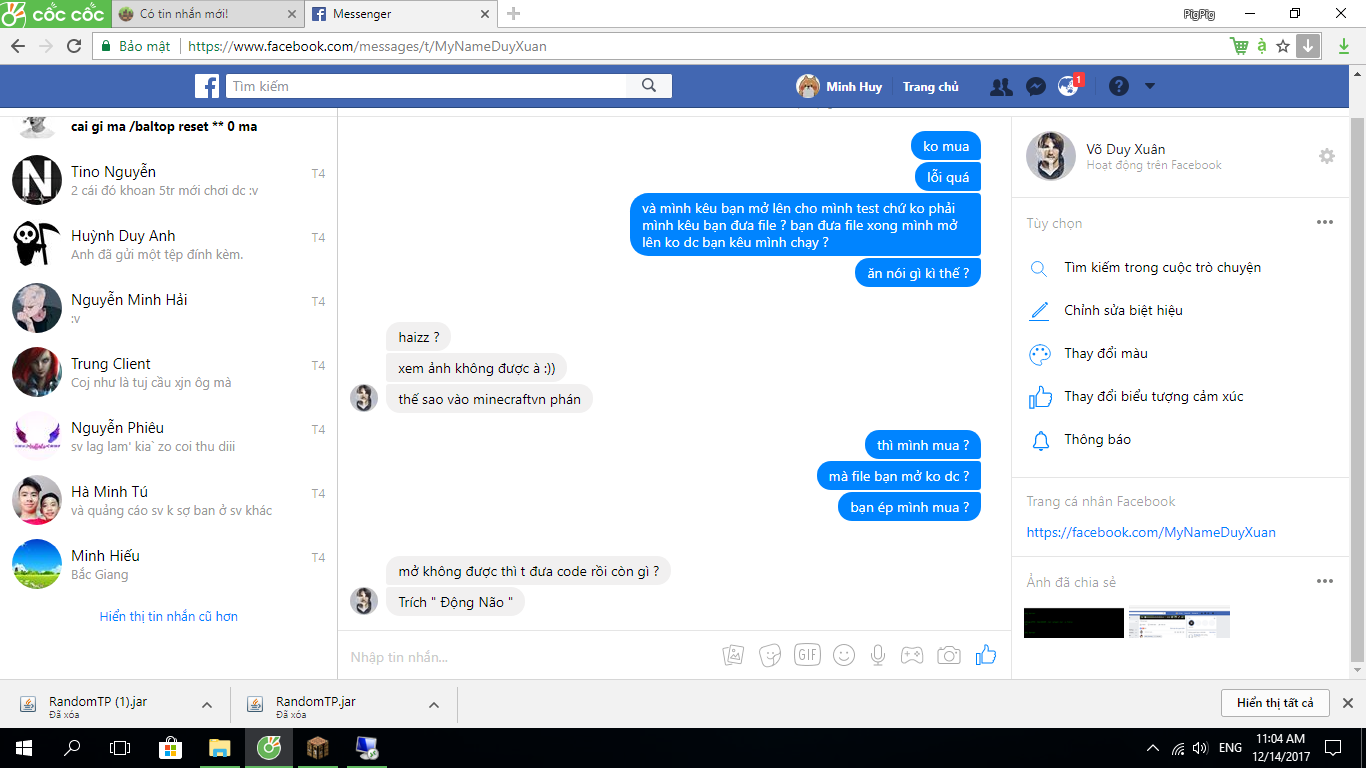
Task: Open the emoji picker
Action: (844, 655)
